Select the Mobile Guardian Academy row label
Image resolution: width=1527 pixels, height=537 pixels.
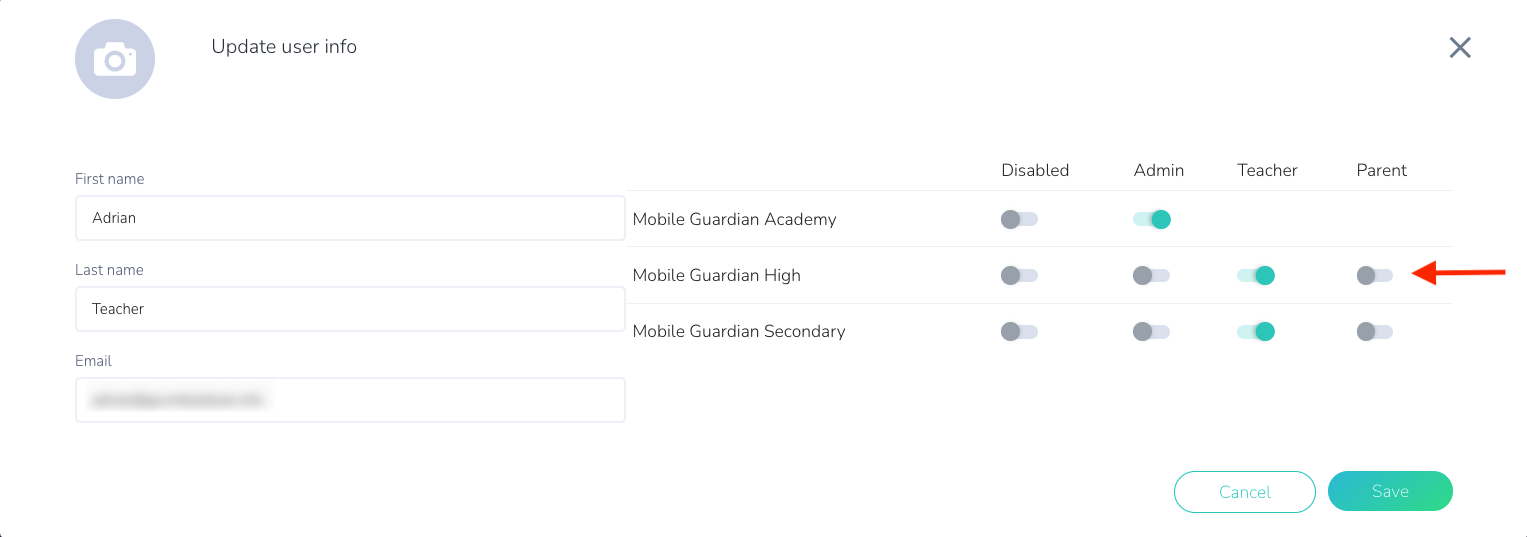point(734,219)
